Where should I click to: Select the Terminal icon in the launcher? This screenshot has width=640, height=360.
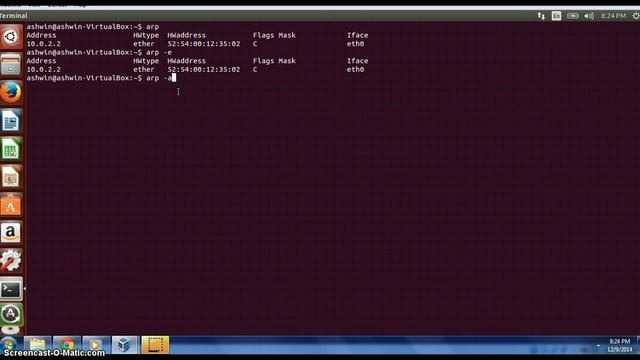pyautogui.click(x=11, y=289)
